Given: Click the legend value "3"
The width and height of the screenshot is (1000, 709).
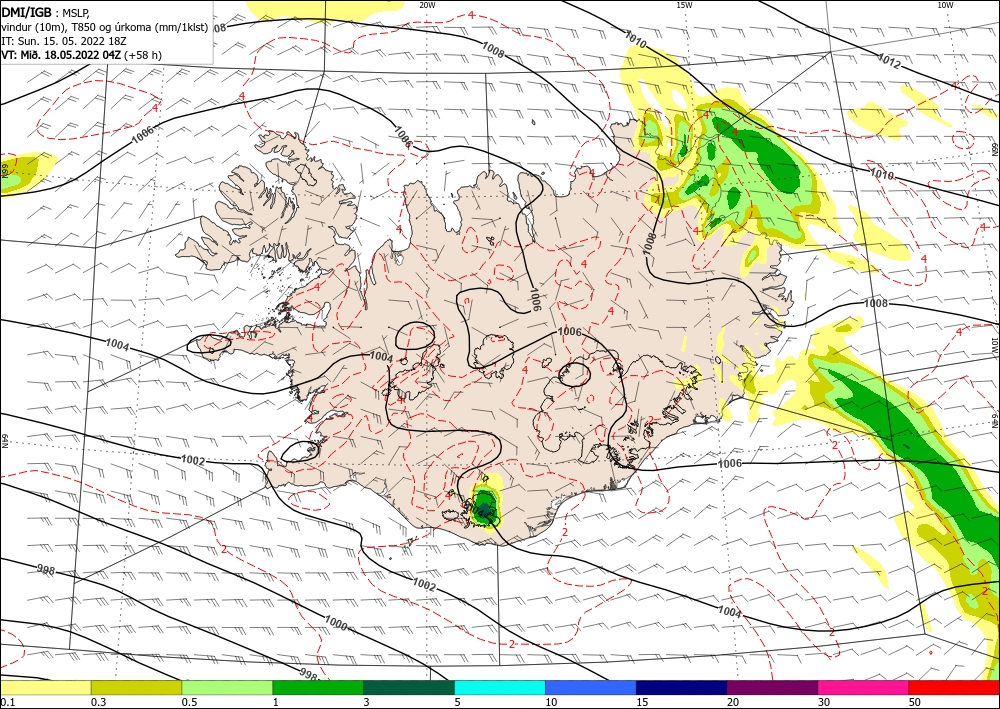Looking at the screenshot, I should [366, 702].
